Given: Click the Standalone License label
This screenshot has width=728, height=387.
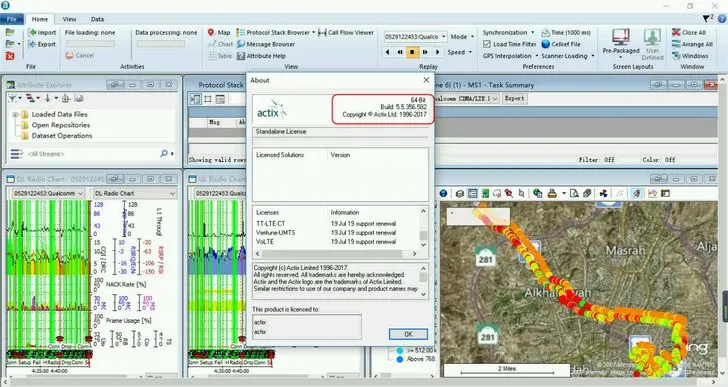Looking at the screenshot, I should click(x=281, y=132).
